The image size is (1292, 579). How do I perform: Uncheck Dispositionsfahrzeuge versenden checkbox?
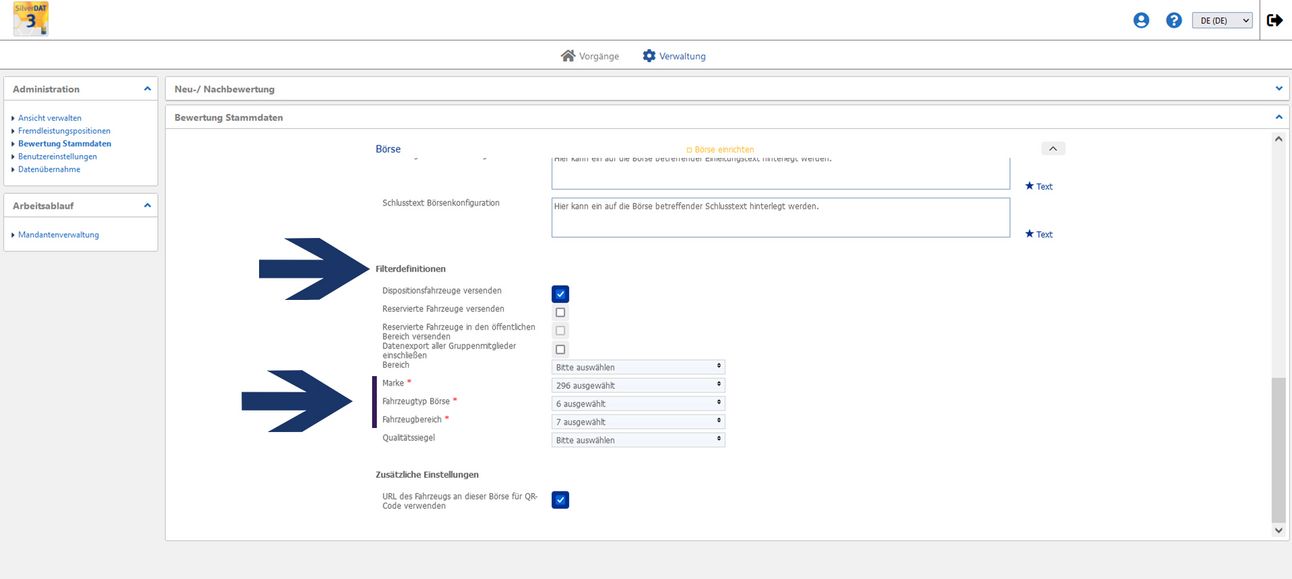[x=560, y=294]
